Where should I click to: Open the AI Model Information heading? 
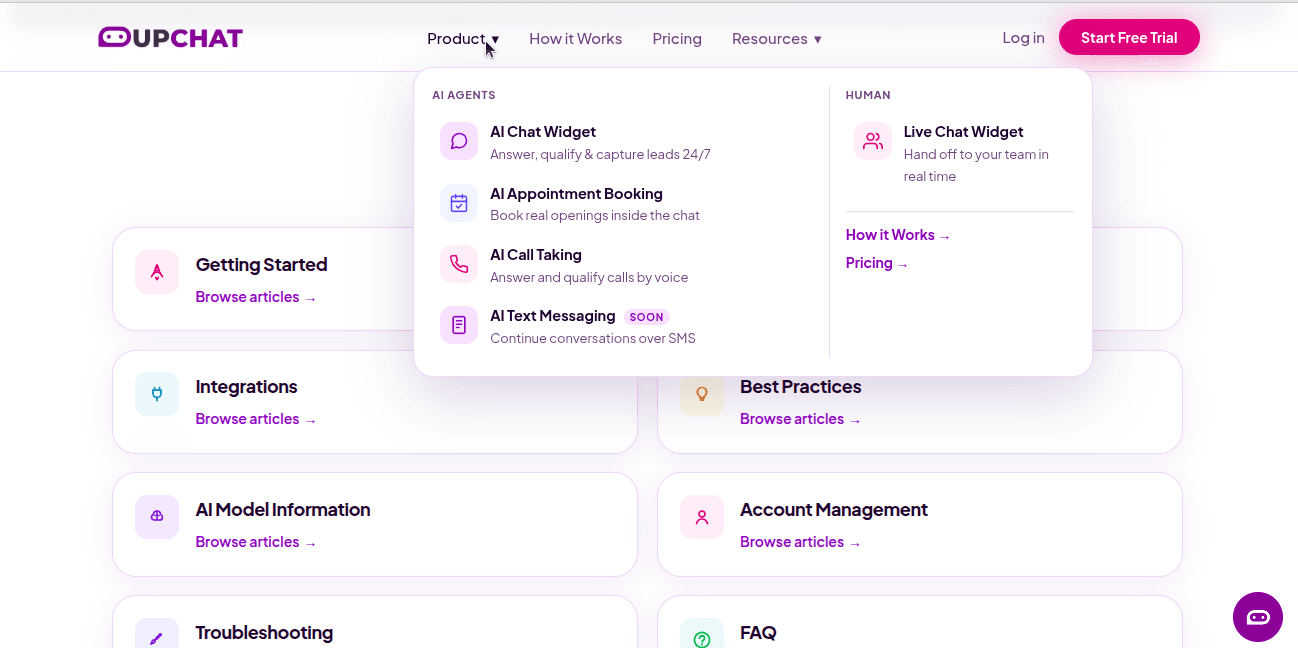283,510
